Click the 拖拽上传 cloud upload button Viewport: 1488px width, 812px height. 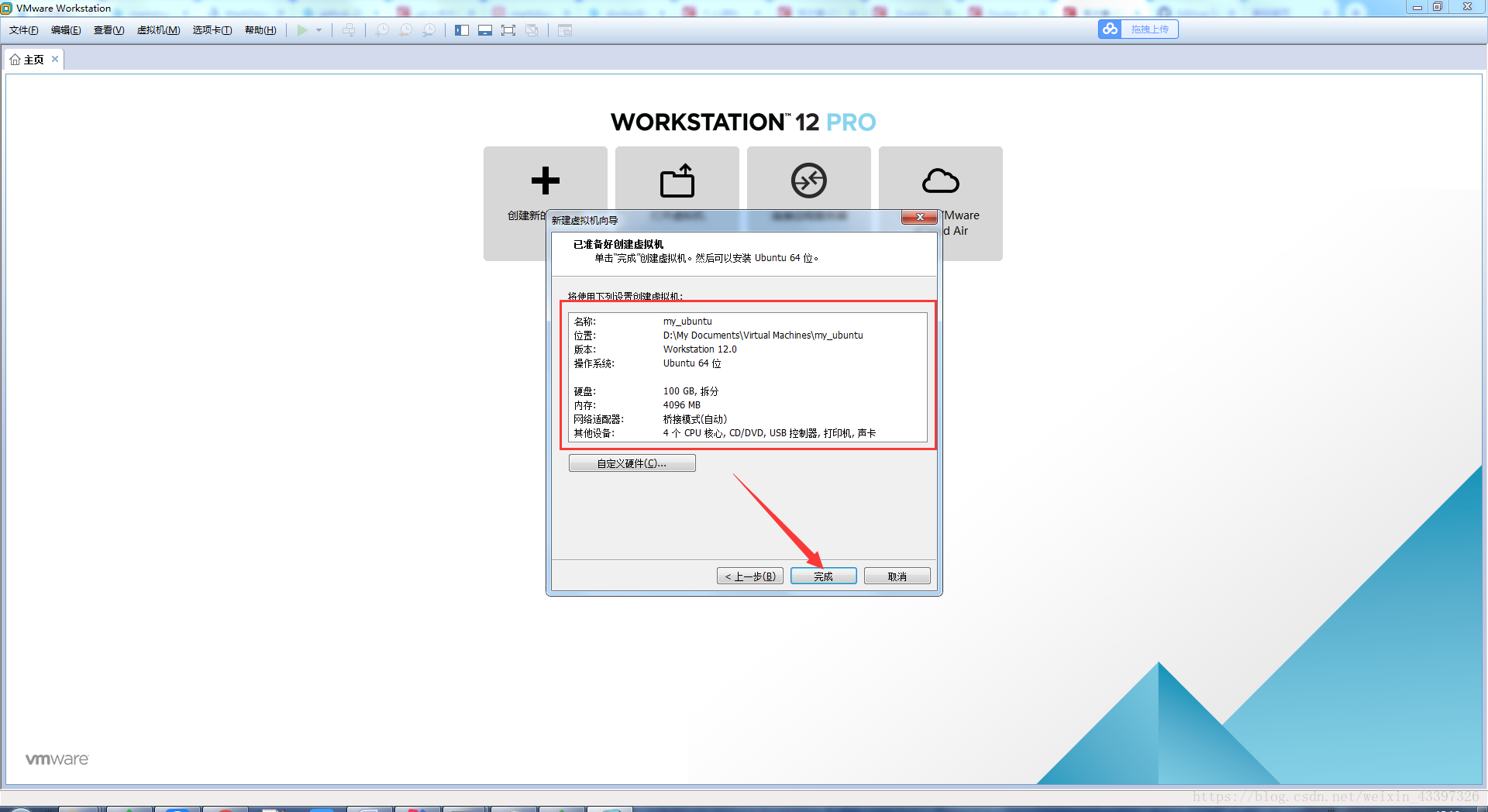[1138, 29]
